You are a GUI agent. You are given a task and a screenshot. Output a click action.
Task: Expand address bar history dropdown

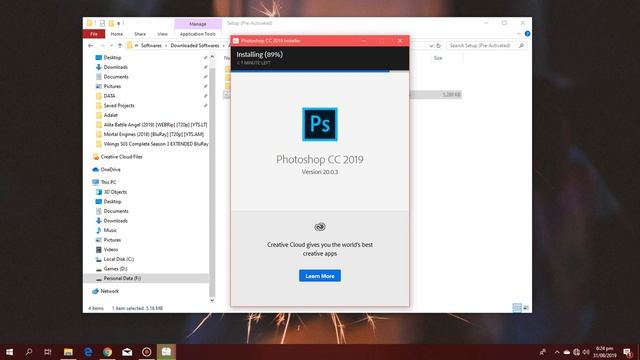pyautogui.click(x=431, y=46)
